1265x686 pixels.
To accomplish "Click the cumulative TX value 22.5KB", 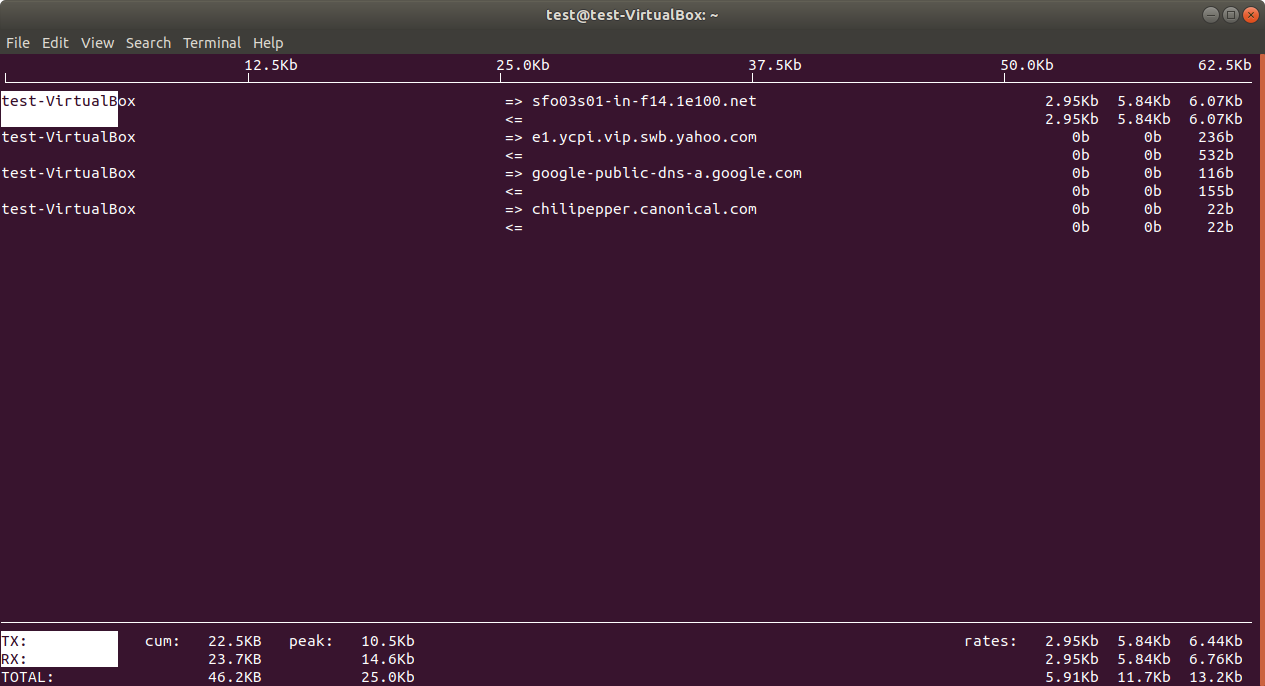I will (x=235, y=641).
